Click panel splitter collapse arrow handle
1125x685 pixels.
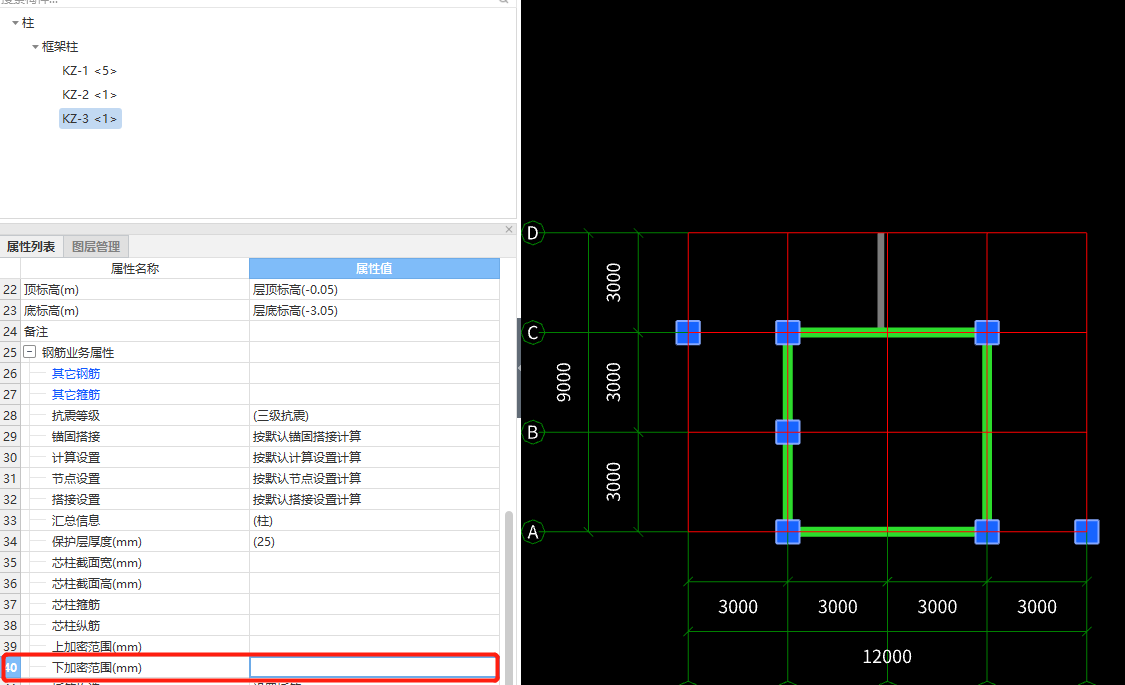(x=519, y=368)
